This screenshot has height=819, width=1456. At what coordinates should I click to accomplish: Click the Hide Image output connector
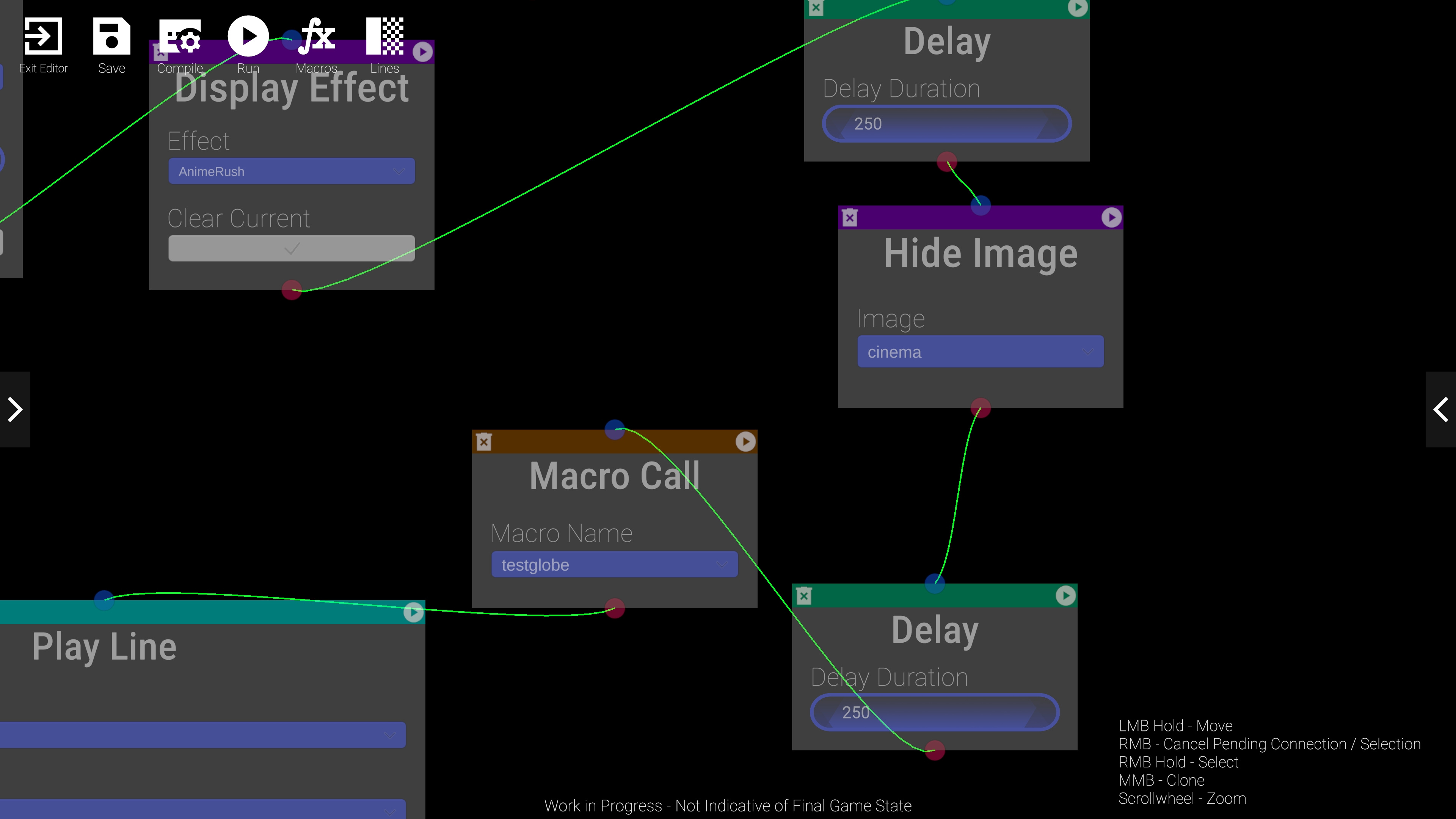click(x=981, y=408)
